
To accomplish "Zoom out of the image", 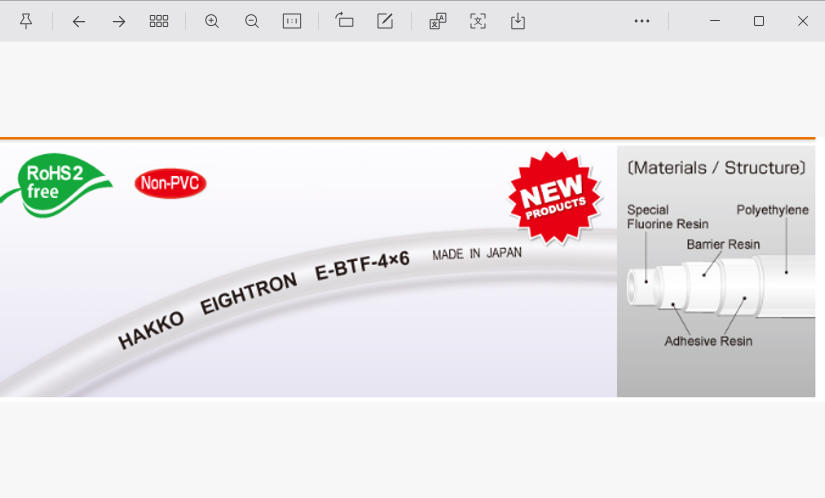I will coord(252,21).
